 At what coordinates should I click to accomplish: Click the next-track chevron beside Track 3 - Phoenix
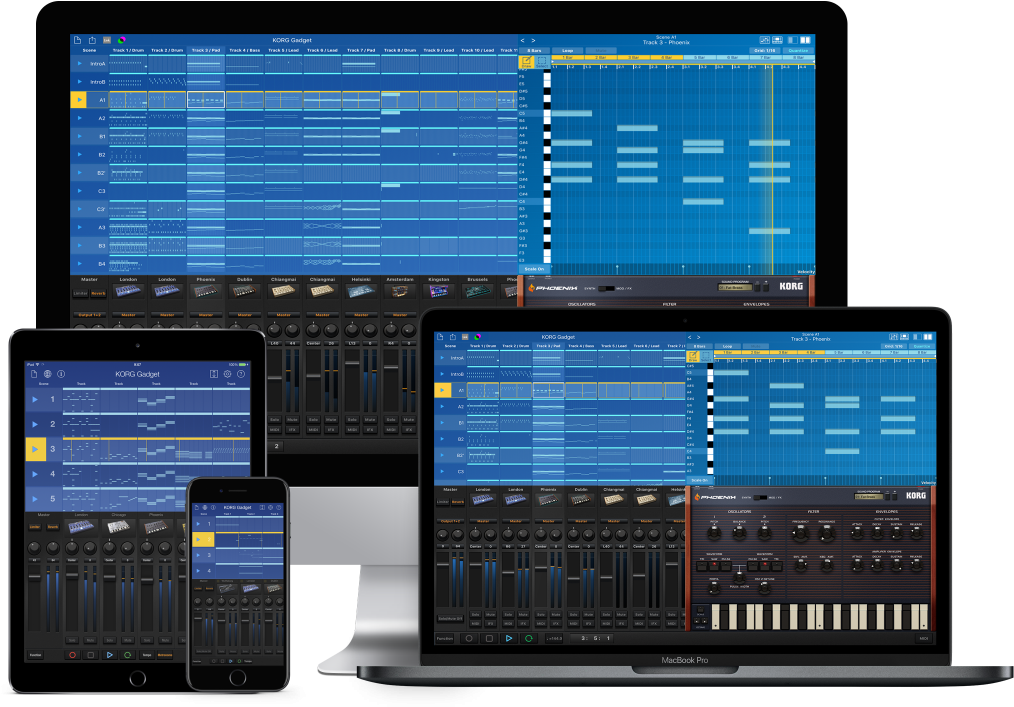(533, 40)
